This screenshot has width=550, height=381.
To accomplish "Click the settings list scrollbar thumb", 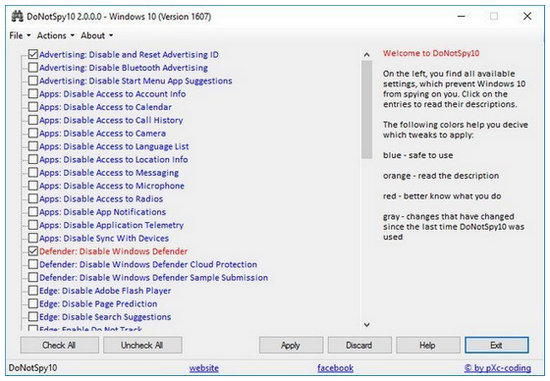I will coord(367,109).
